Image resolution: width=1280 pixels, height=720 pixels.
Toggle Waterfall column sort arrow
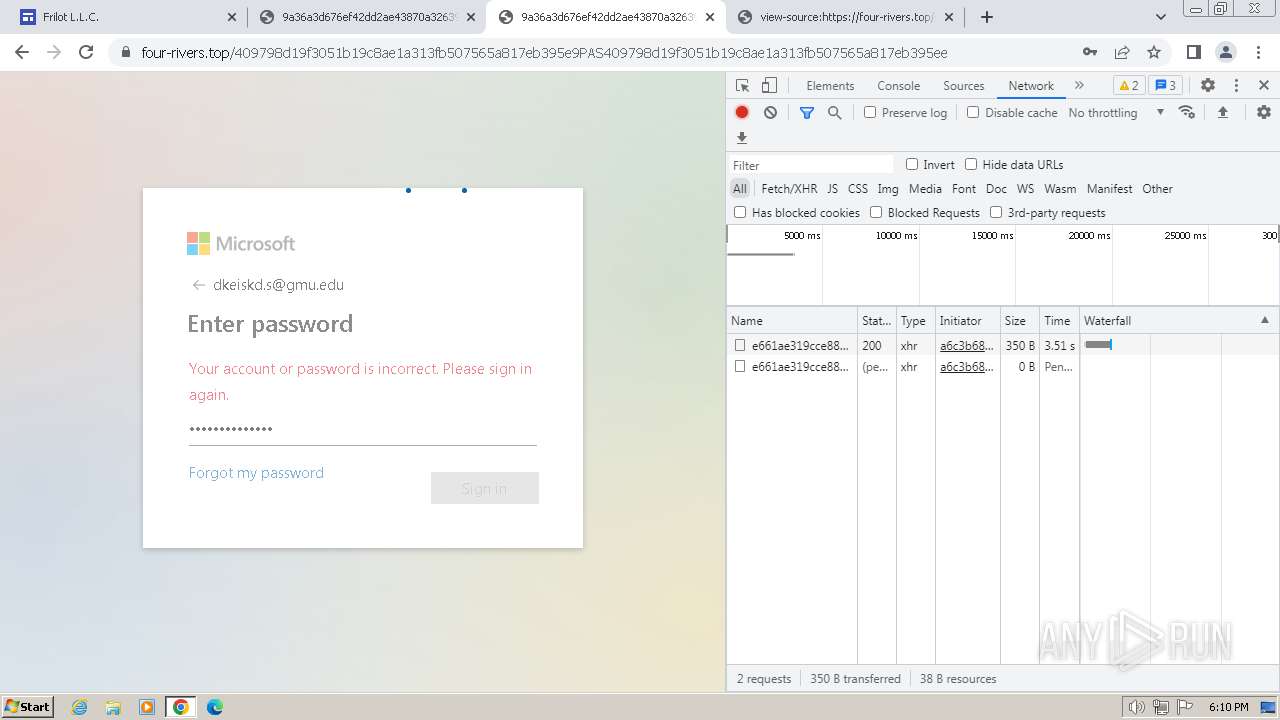pos(1264,320)
